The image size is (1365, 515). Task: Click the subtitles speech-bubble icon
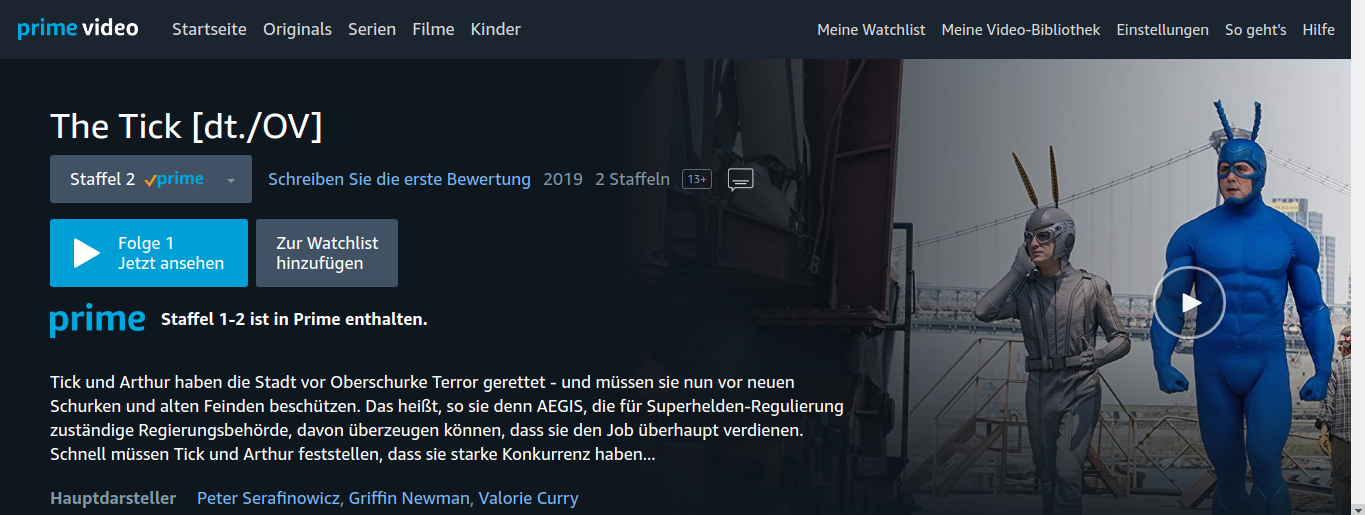pos(740,180)
